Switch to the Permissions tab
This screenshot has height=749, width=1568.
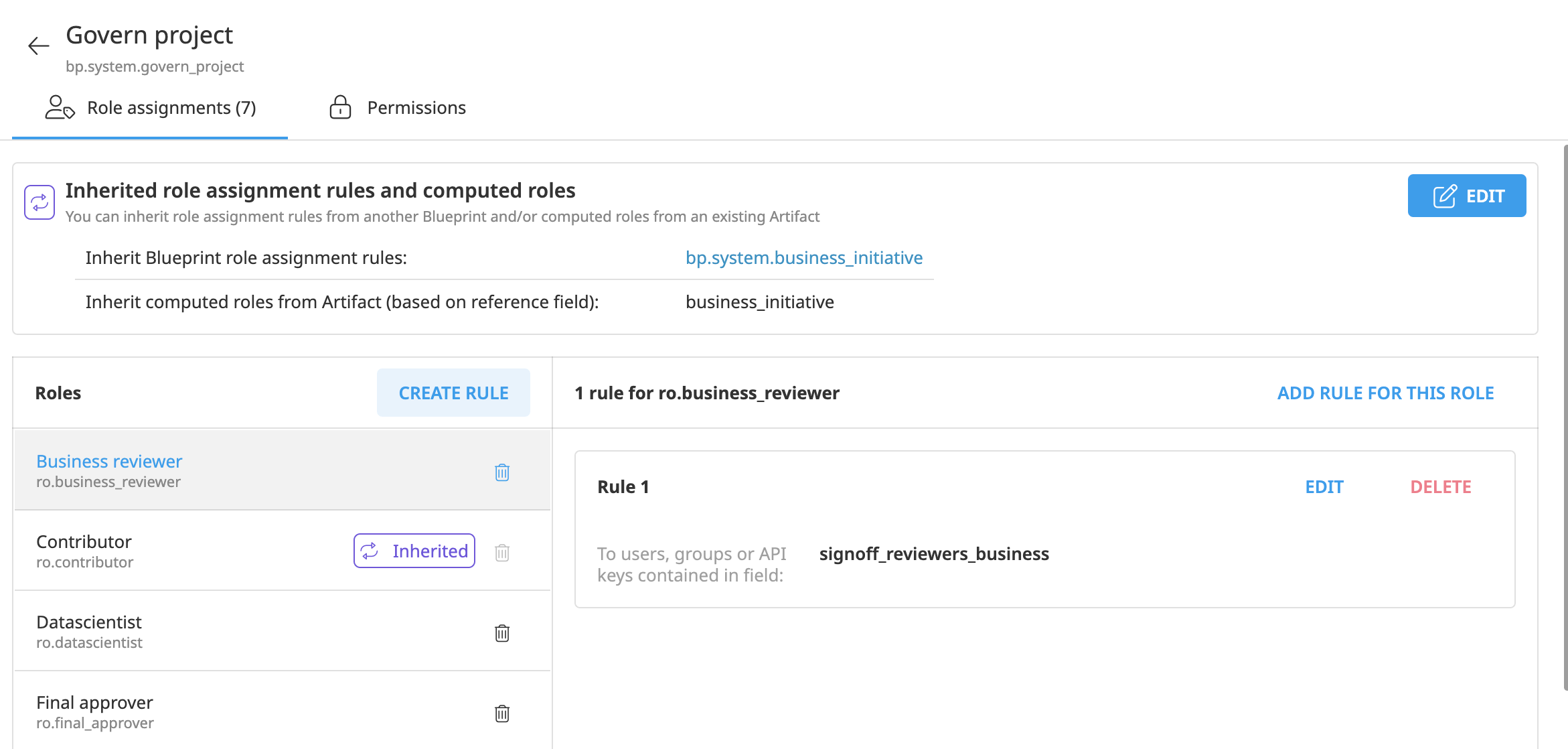coord(415,107)
